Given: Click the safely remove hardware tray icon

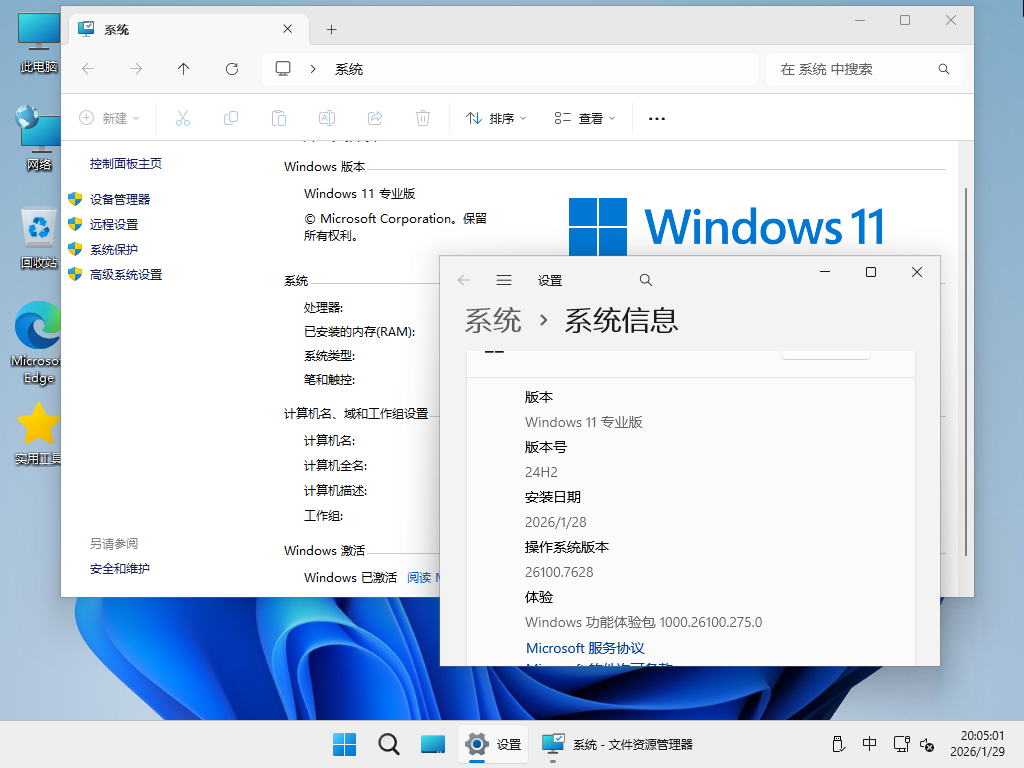Looking at the screenshot, I should pos(838,744).
